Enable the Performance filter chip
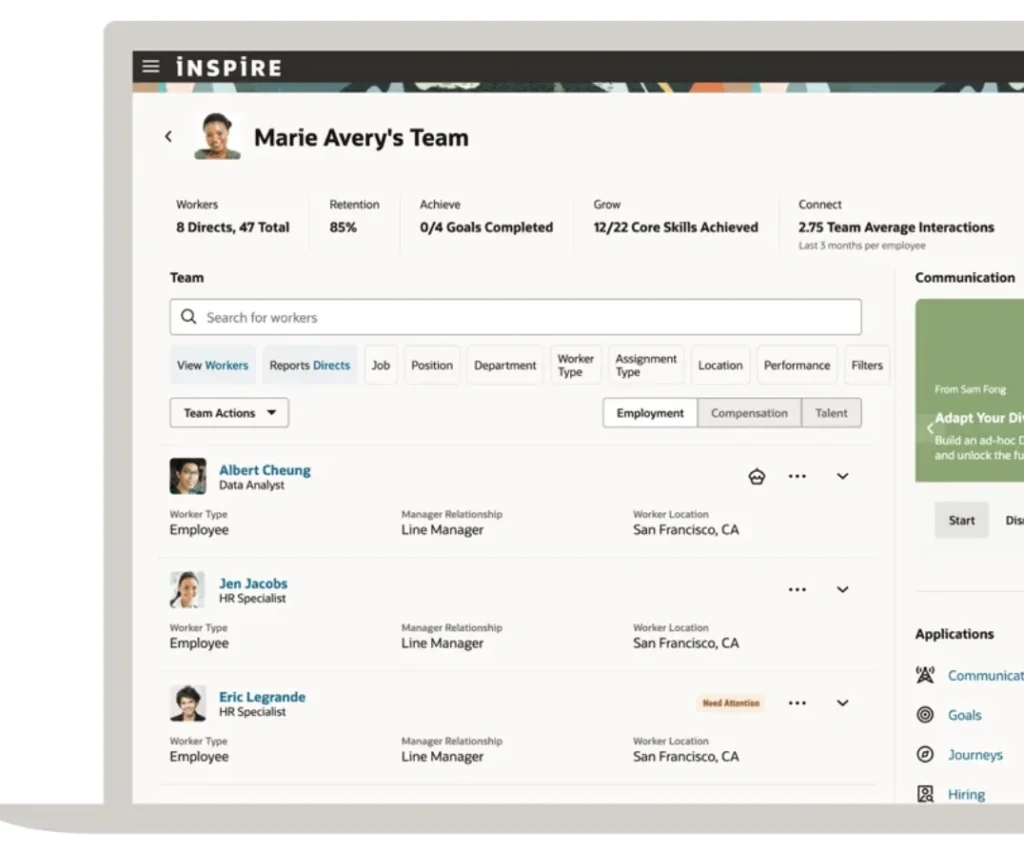This screenshot has width=1024, height=851. point(796,365)
